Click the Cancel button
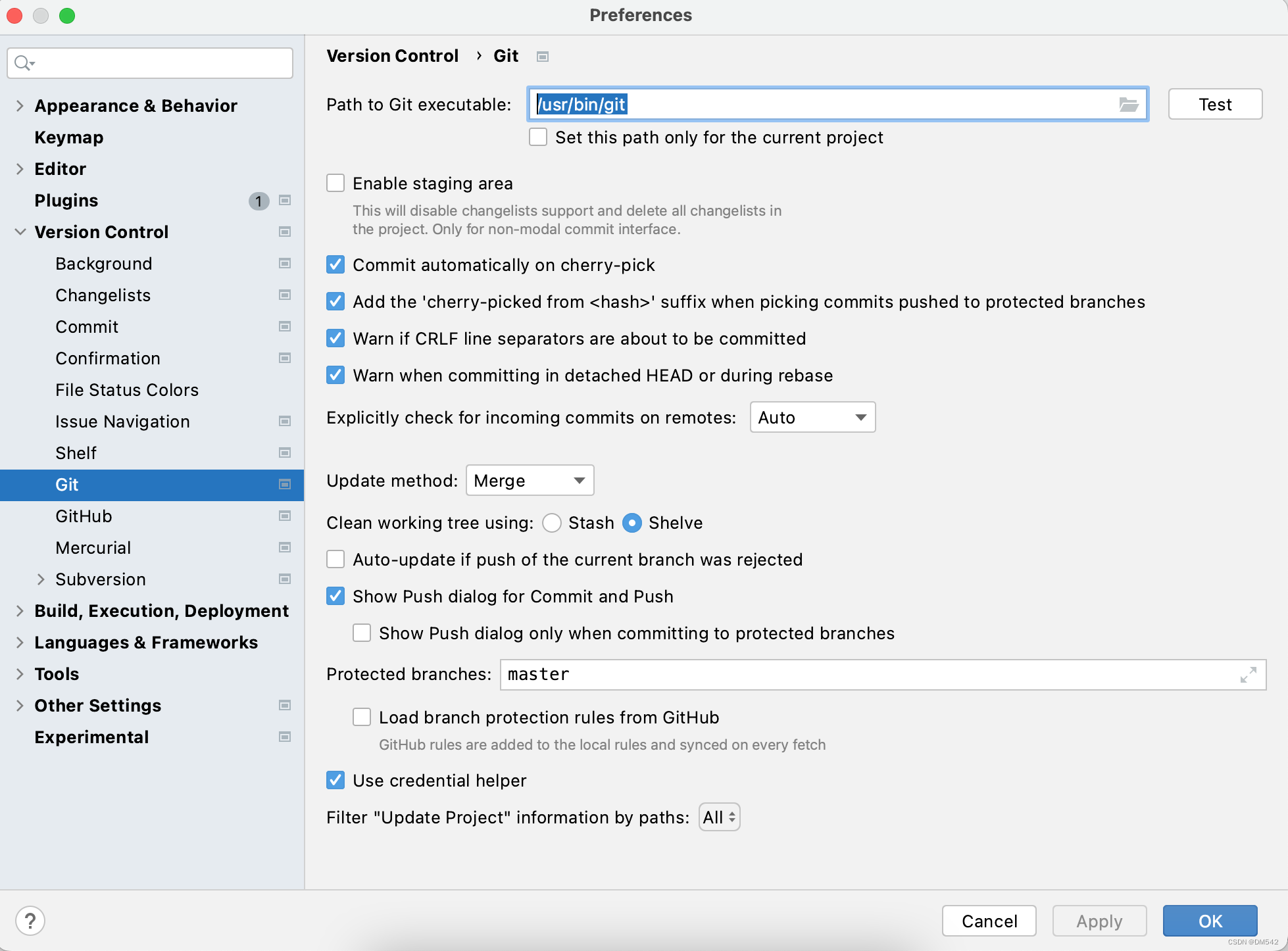Image resolution: width=1288 pixels, height=951 pixels. (x=989, y=921)
